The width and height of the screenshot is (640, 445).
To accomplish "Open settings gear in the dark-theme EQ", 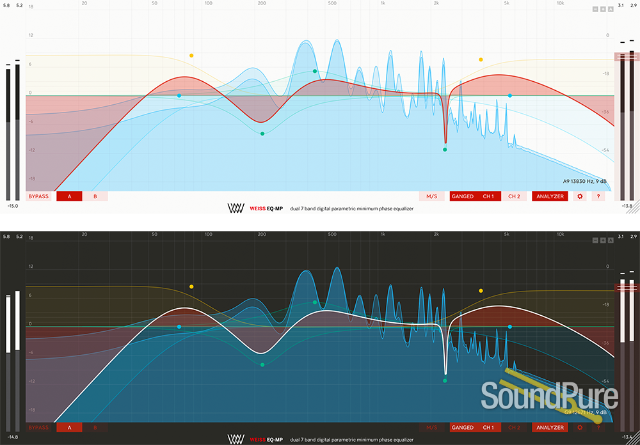I will [x=578, y=427].
